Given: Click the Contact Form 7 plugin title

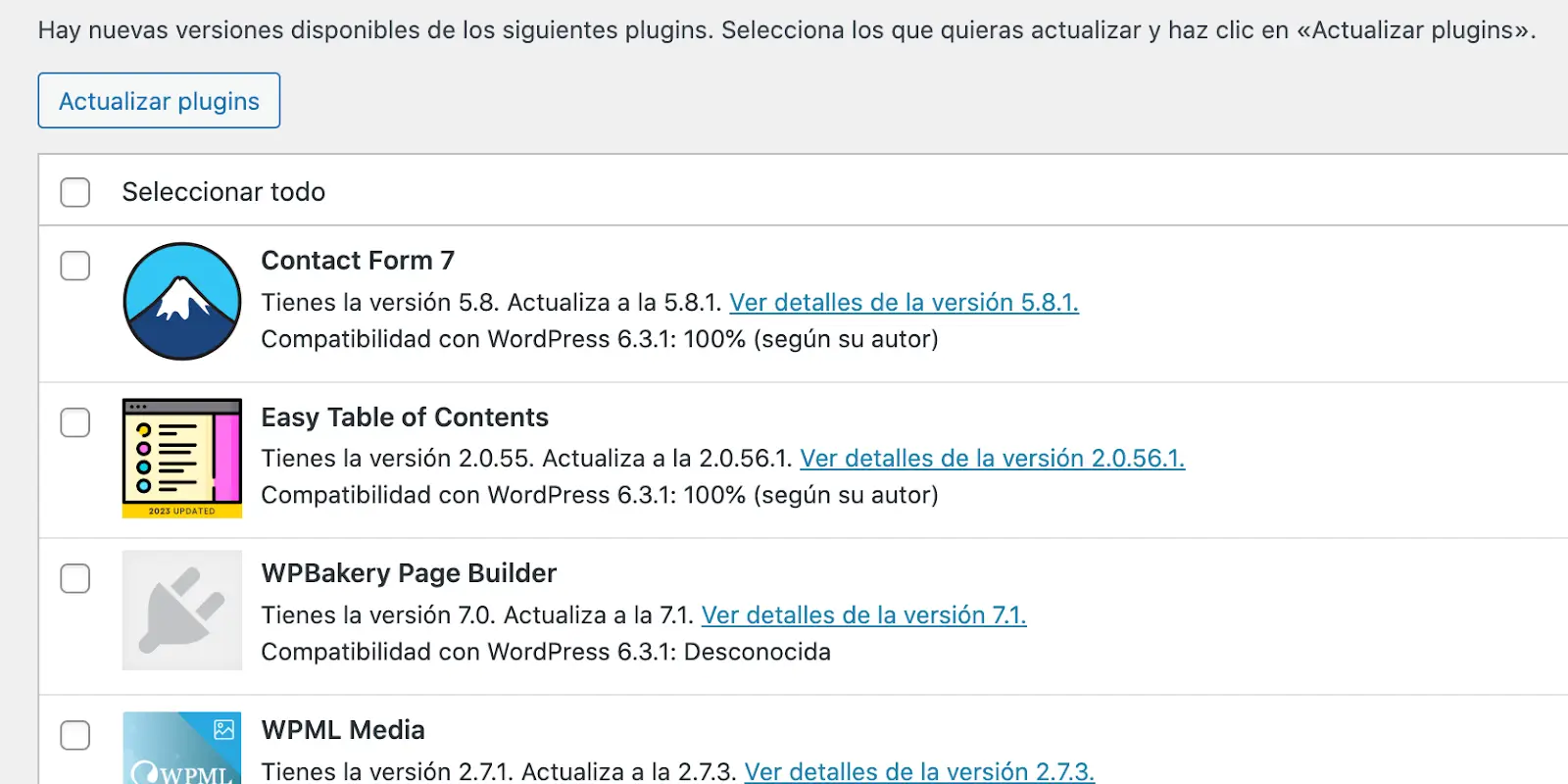Looking at the screenshot, I should tap(358, 261).
